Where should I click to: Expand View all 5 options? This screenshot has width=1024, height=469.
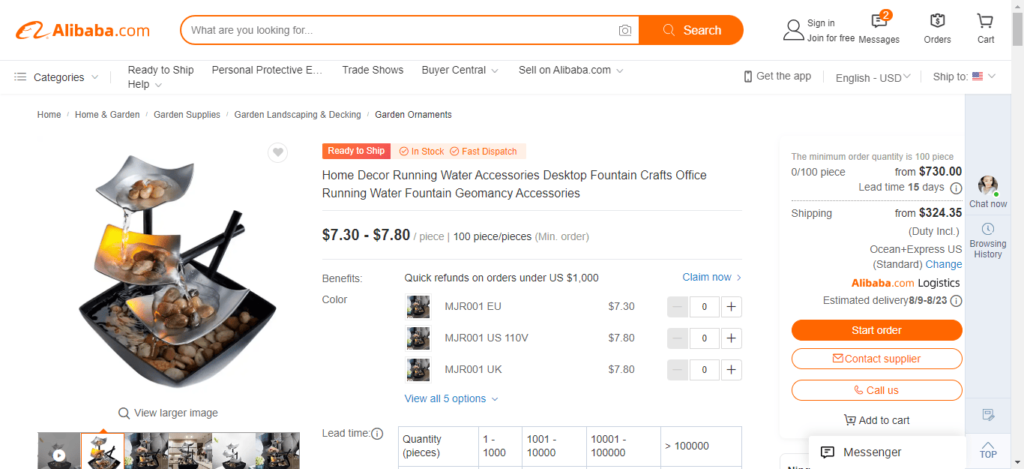451,398
